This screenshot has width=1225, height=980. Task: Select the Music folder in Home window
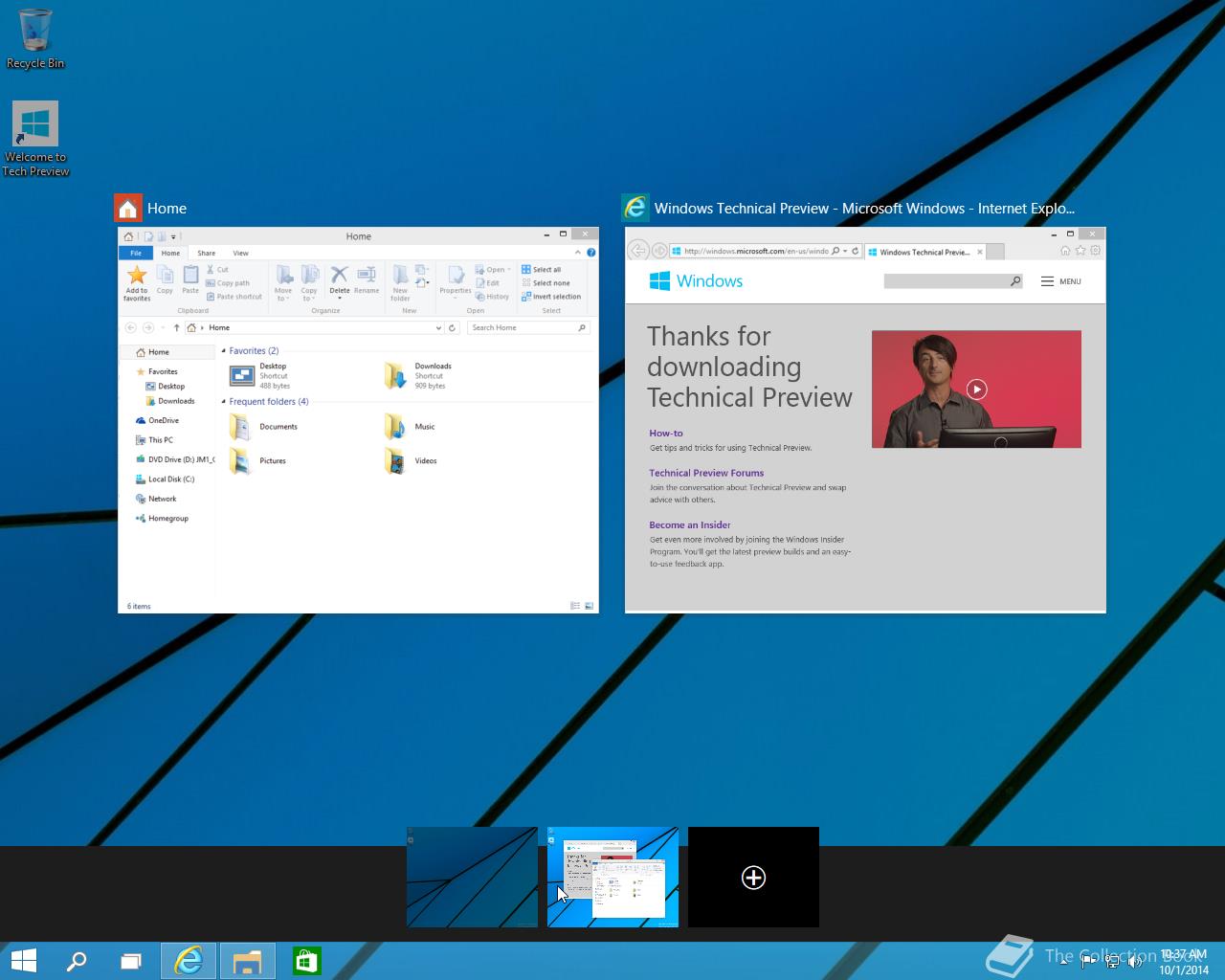[x=410, y=427]
